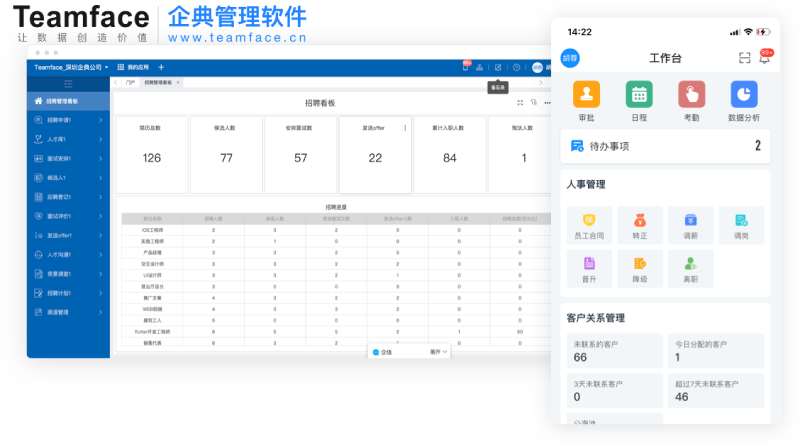Click the fullscreen icon on 招聘看板
The height and width of the screenshot is (447, 800).
[x=520, y=103]
